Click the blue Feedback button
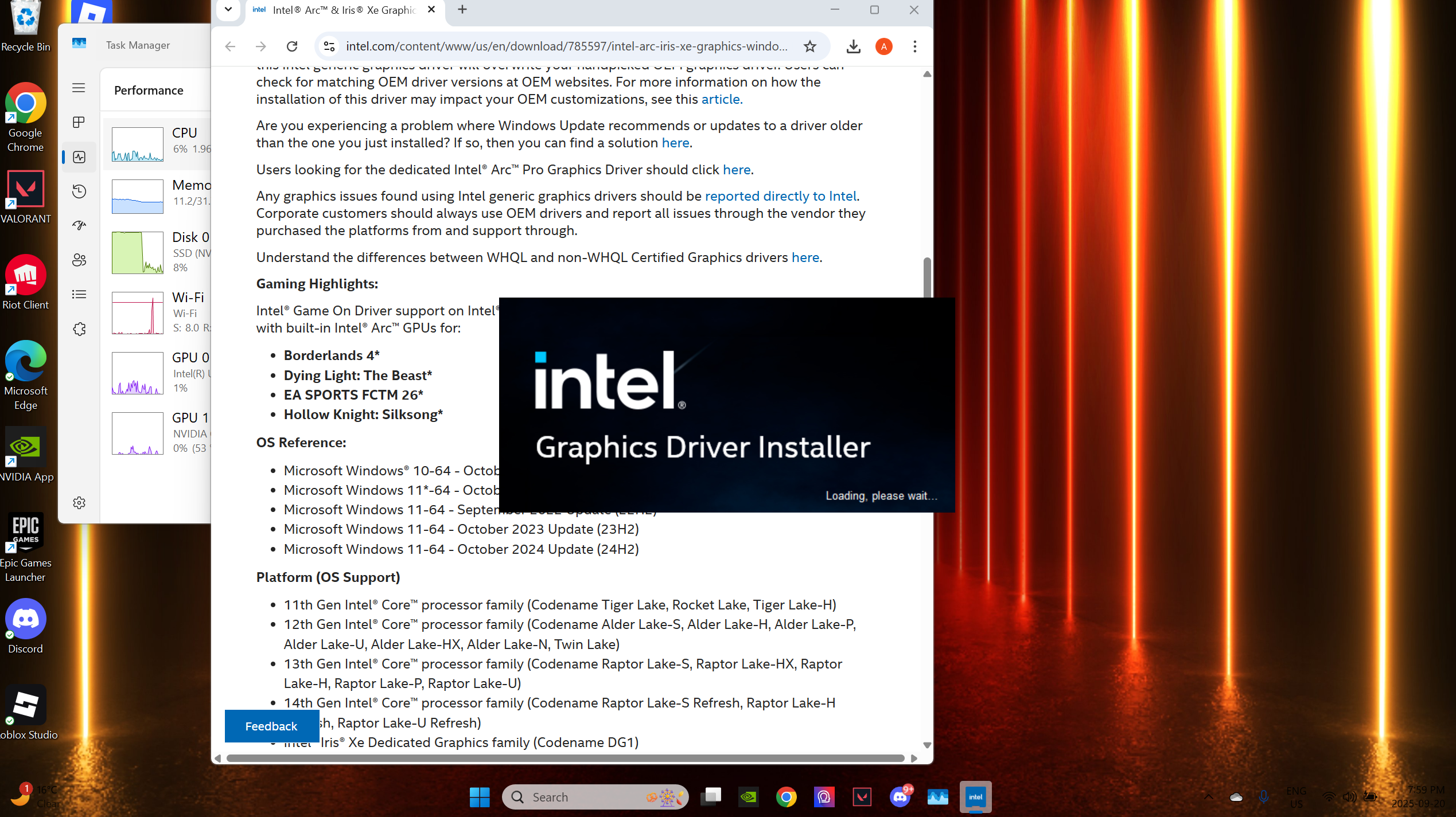Viewport: 1456px width, 817px height. [271, 726]
